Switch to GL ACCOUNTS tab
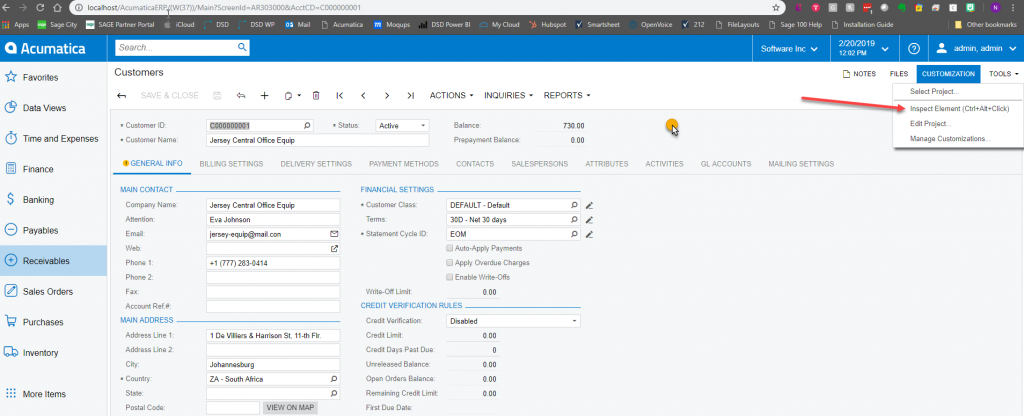This screenshot has width=1024, height=416. tap(726, 164)
